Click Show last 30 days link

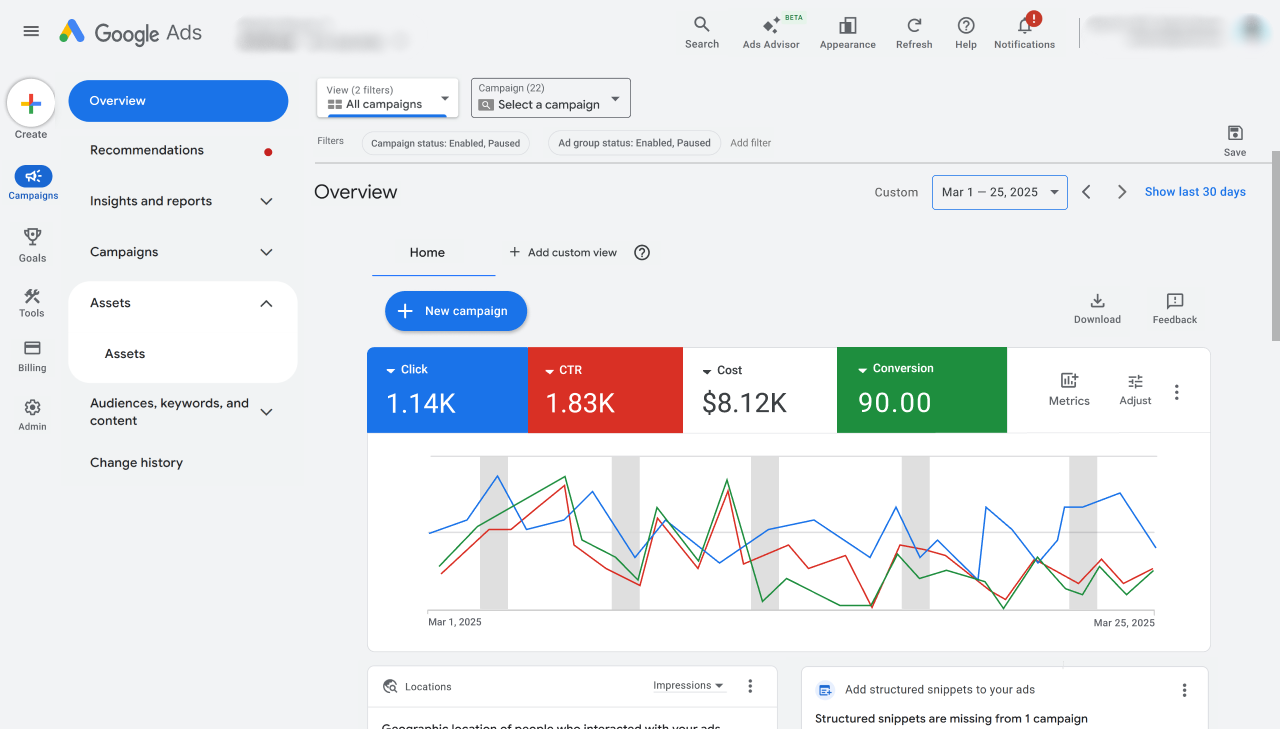click(x=1195, y=192)
